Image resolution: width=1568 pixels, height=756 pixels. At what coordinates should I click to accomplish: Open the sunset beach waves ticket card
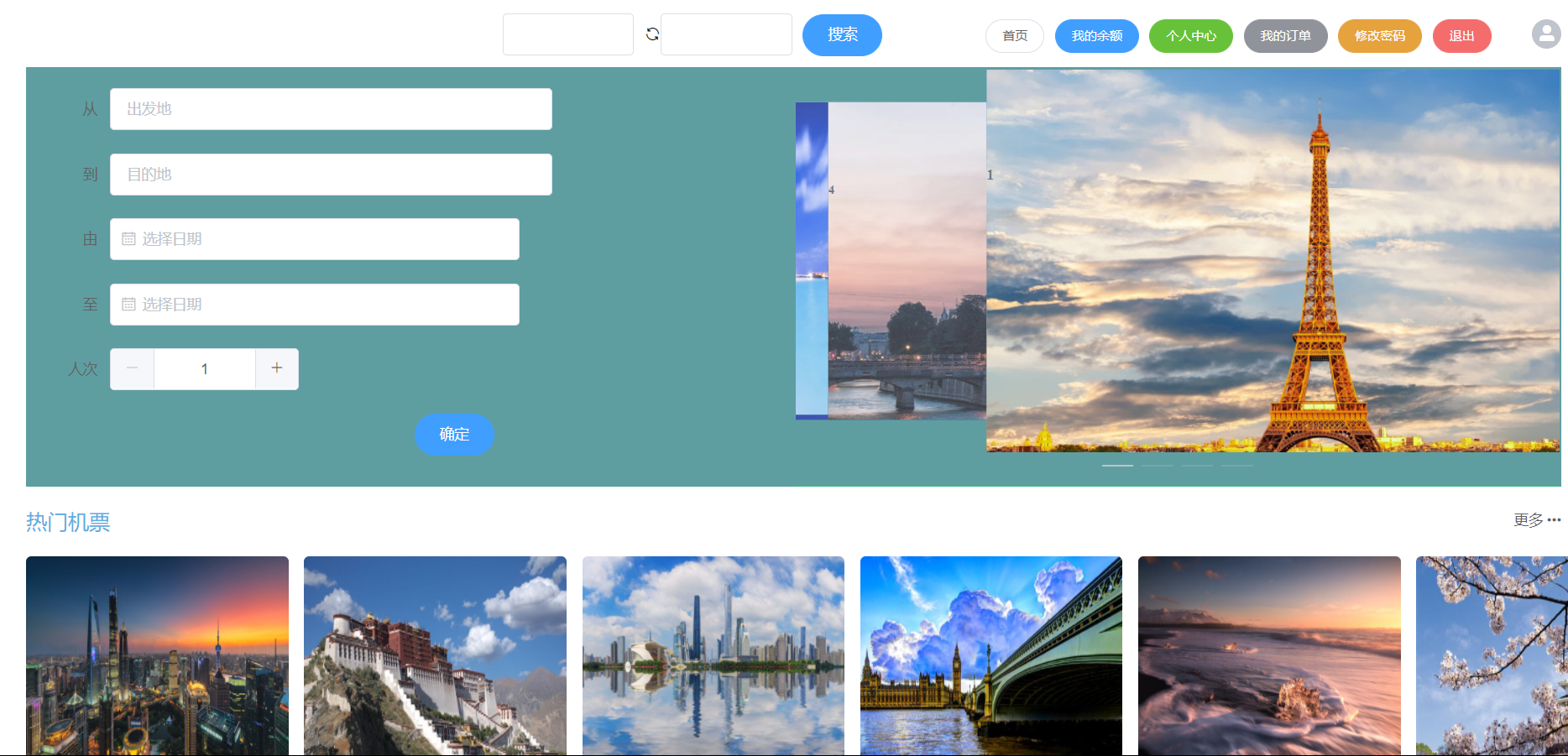1269,655
